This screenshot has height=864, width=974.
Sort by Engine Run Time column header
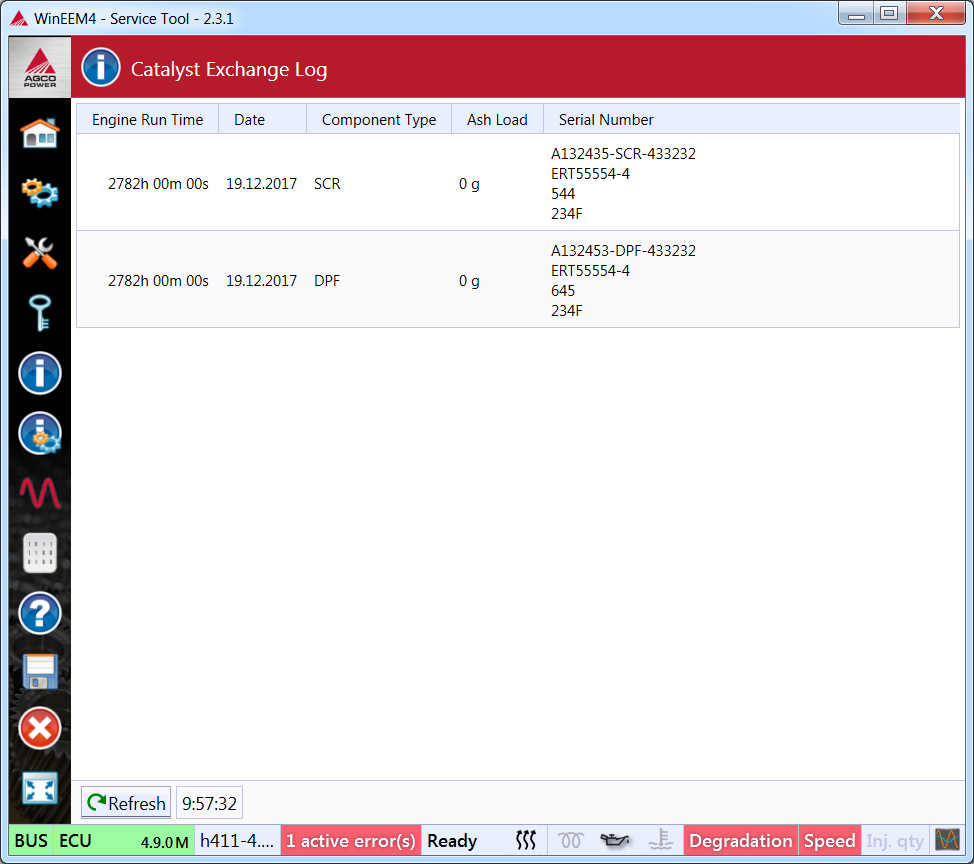[x=147, y=120]
